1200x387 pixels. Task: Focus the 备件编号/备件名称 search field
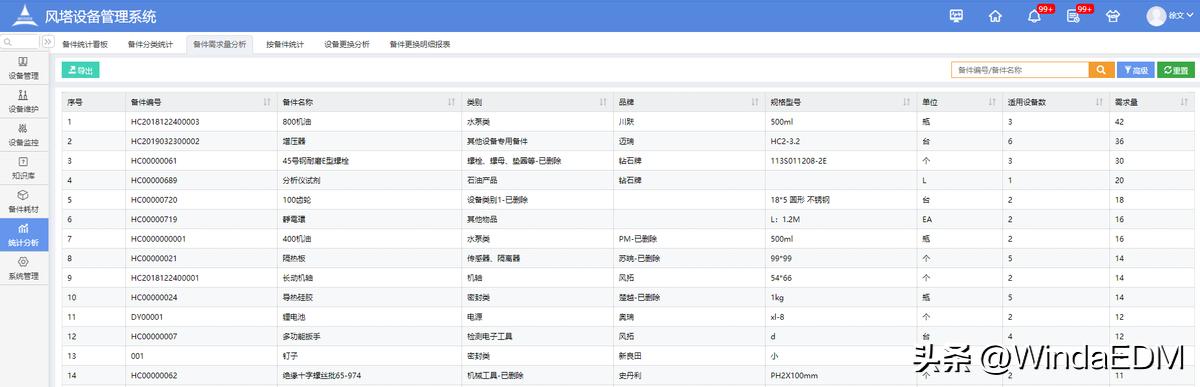point(1019,70)
